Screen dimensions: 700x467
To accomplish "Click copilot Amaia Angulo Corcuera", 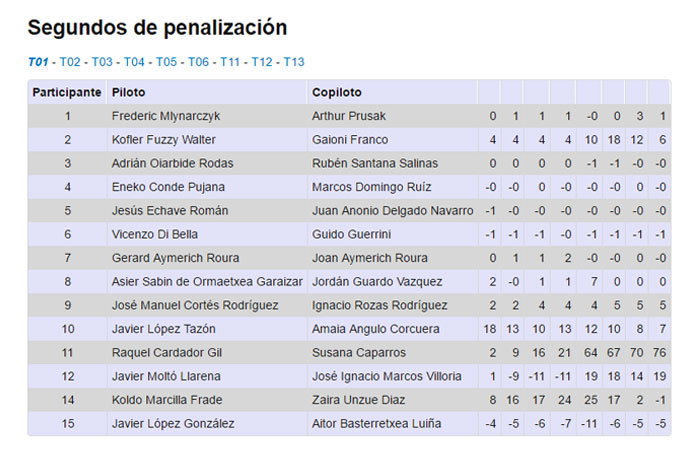I will (x=375, y=329).
